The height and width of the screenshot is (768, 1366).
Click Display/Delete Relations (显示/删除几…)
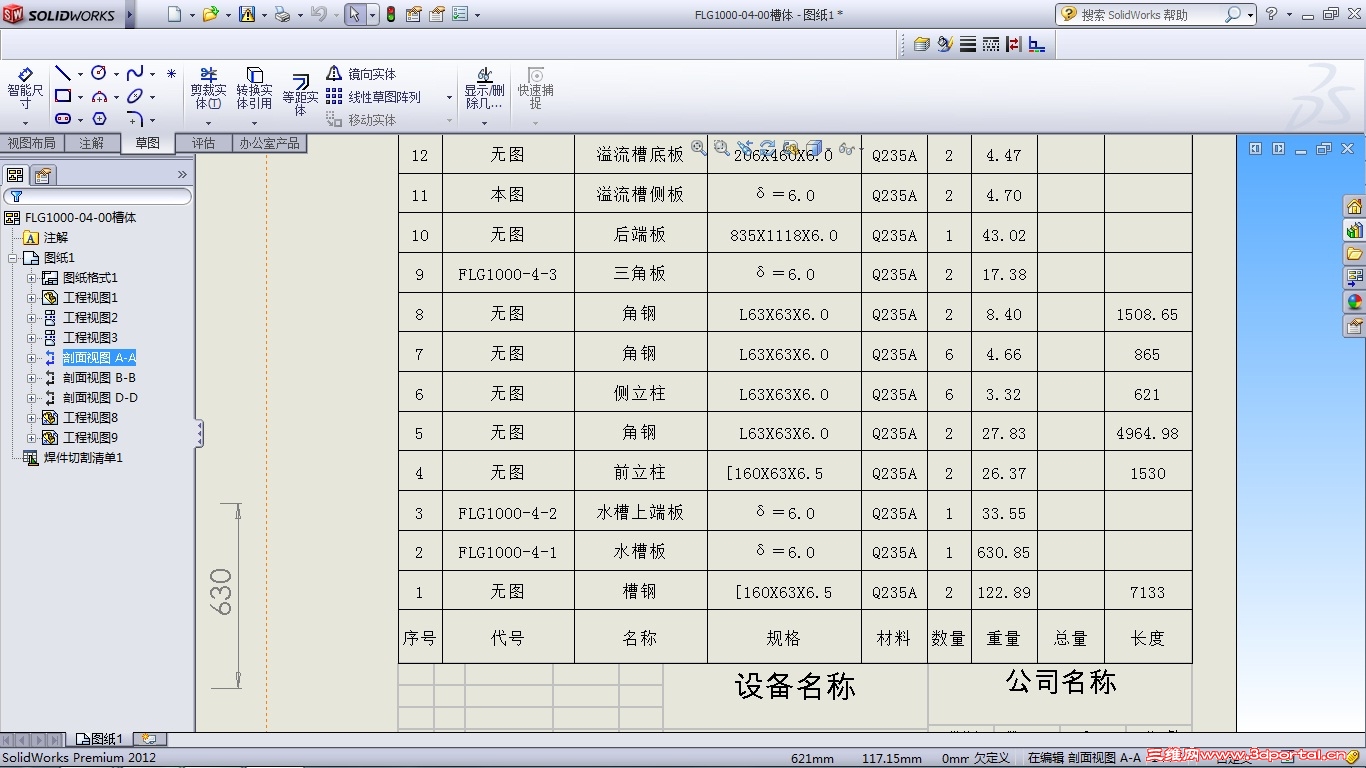(x=484, y=89)
